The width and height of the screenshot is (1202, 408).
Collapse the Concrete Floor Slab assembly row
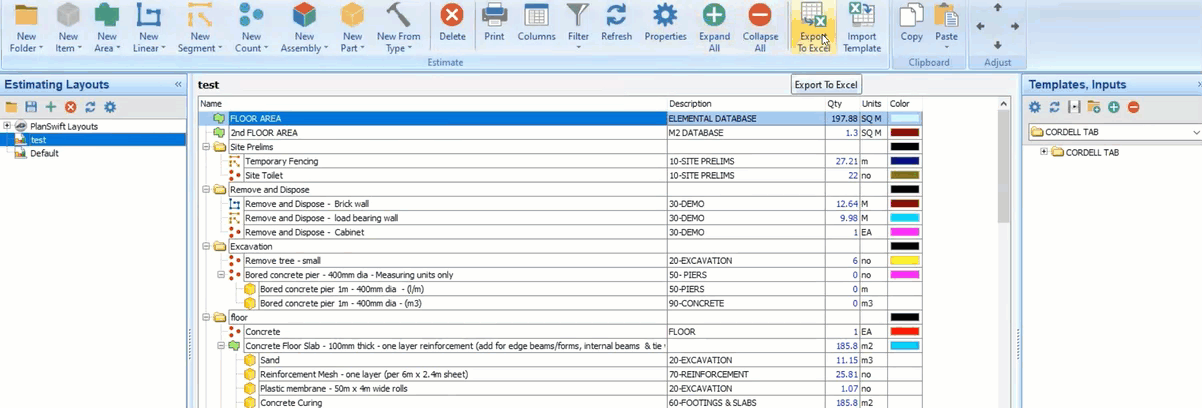(x=221, y=345)
